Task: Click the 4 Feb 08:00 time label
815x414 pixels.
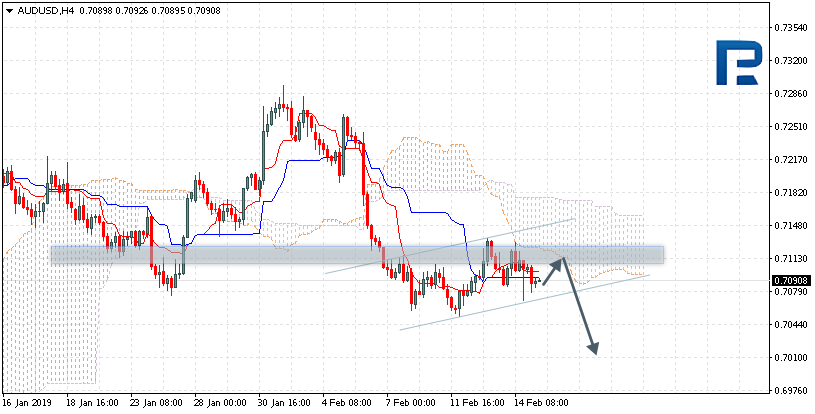Action: click(x=346, y=403)
